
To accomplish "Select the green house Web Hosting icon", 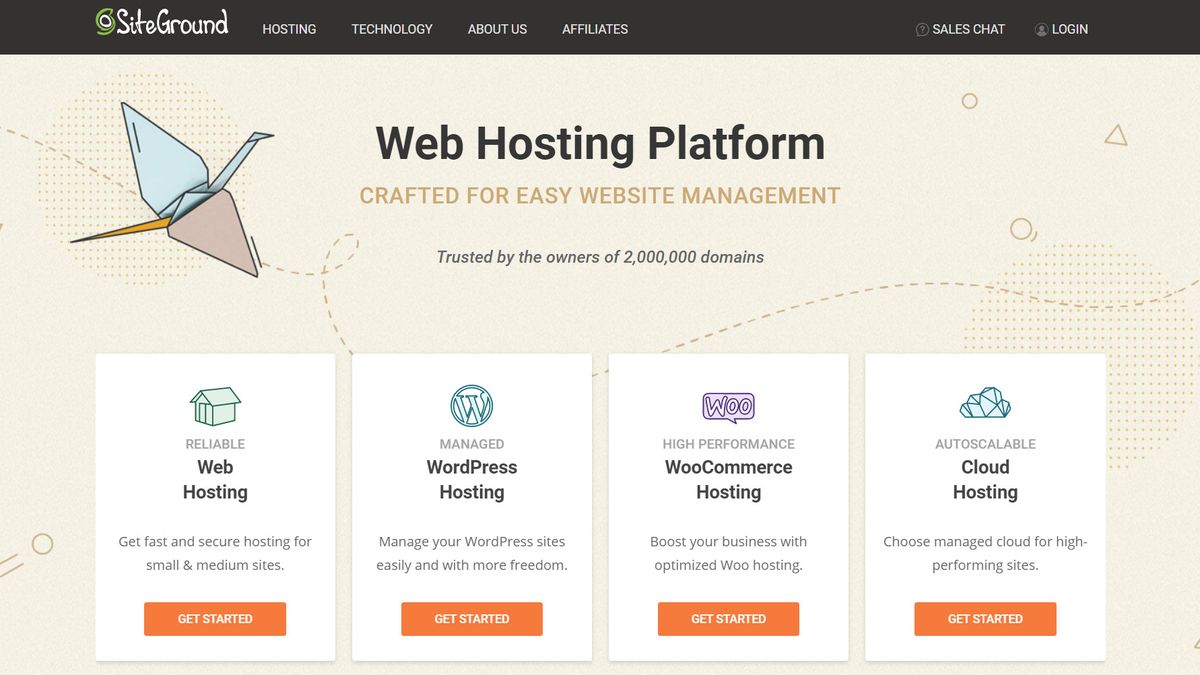I will coord(215,406).
